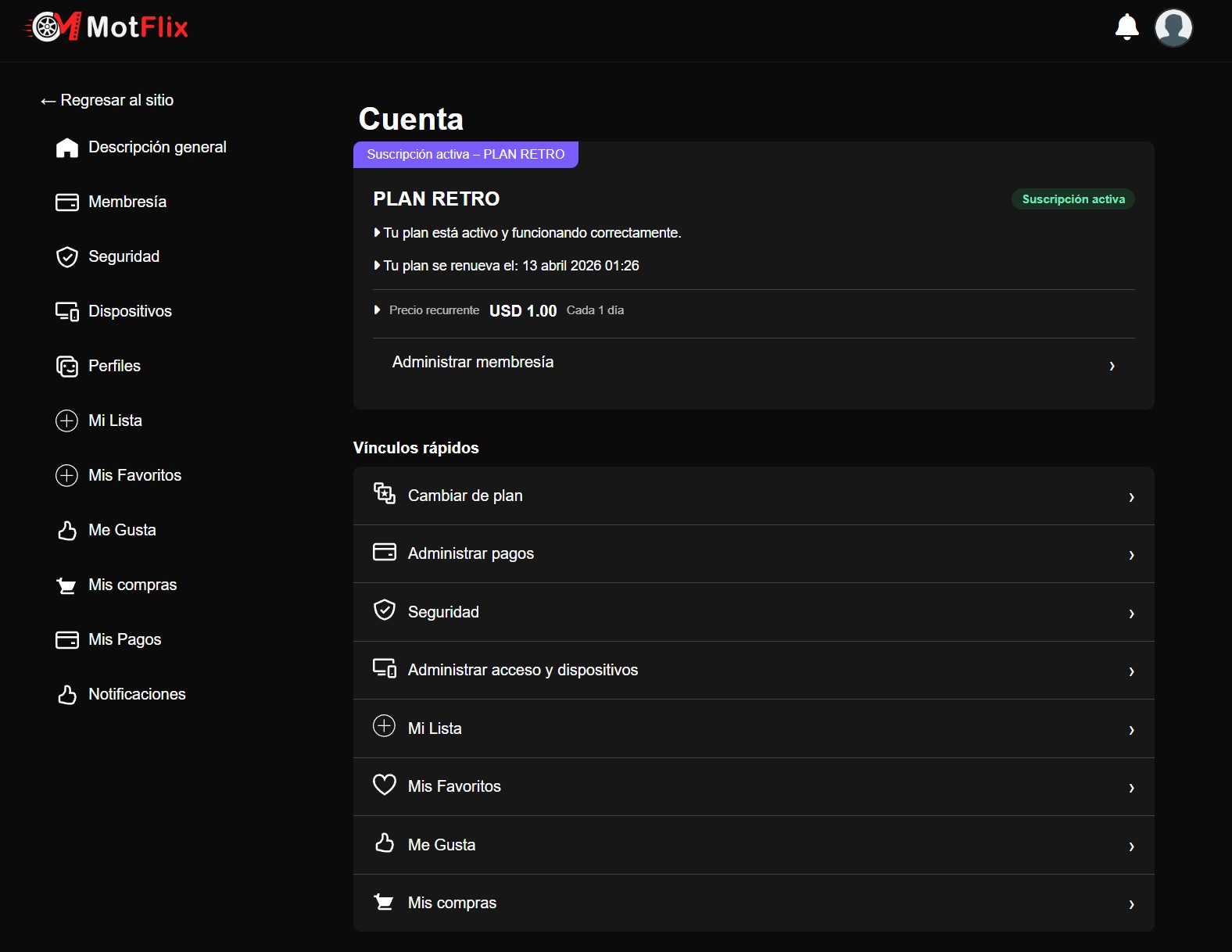Viewport: 1232px width, 952px height.
Task: Click the sidebar Perfiles face icon
Action: [67, 367]
